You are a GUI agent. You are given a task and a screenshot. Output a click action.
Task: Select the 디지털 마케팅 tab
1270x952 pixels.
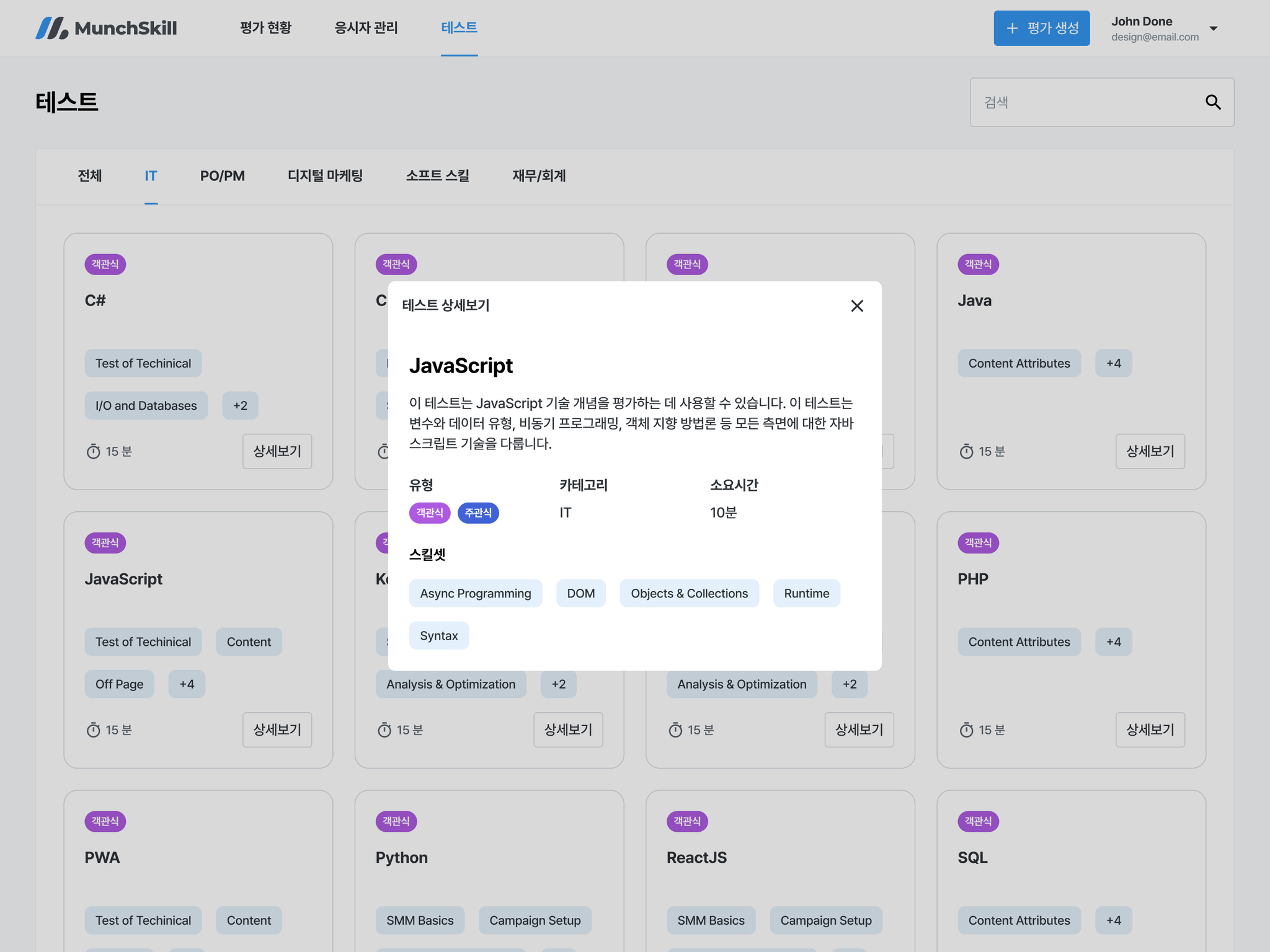(325, 176)
